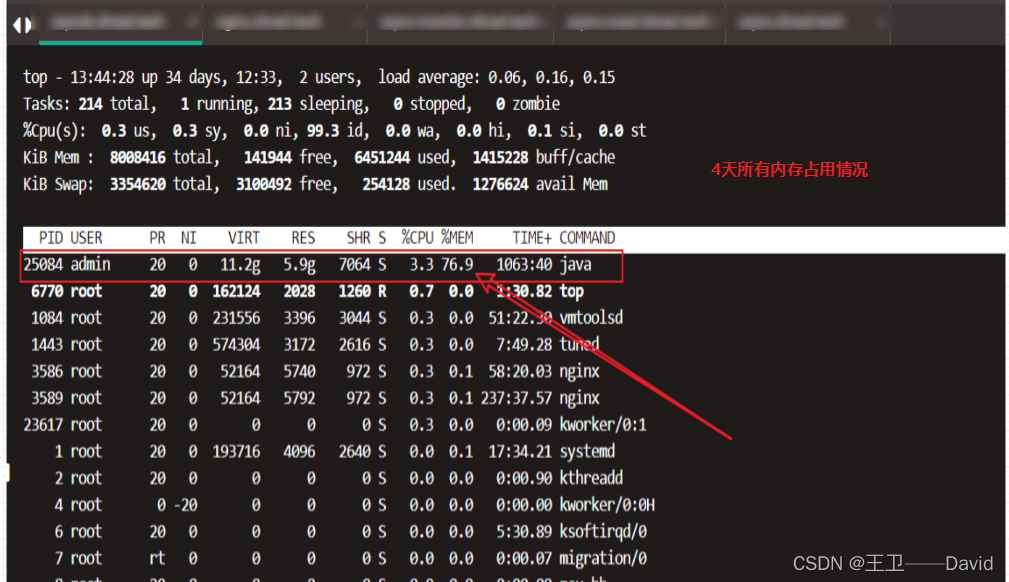Image resolution: width=1009 pixels, height=582 pixels.
Task: Click the split-circle icon left of the tabs
Action: point(22,24)
